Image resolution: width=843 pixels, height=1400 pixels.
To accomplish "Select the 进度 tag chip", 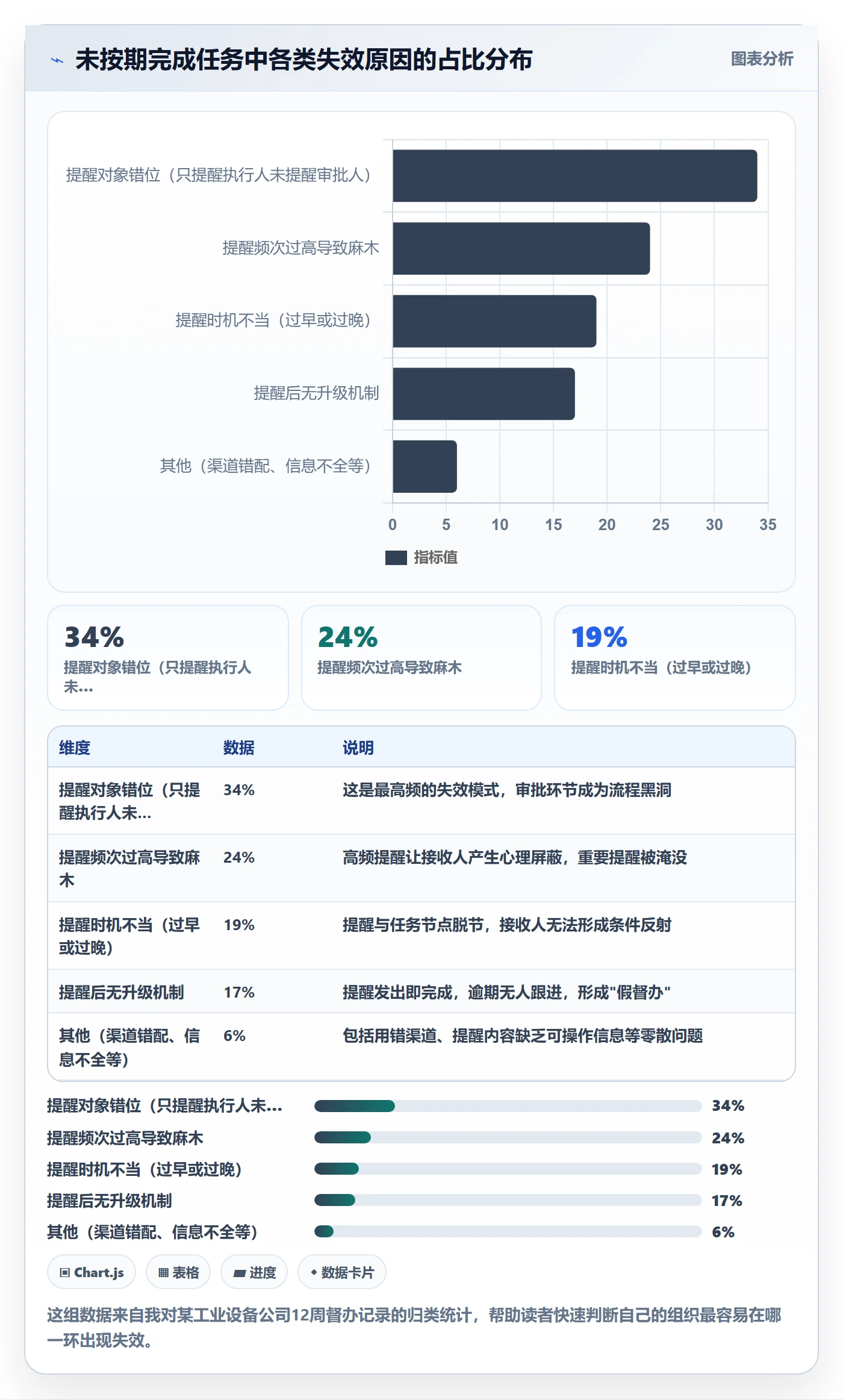I will (x=254, y=1272).
